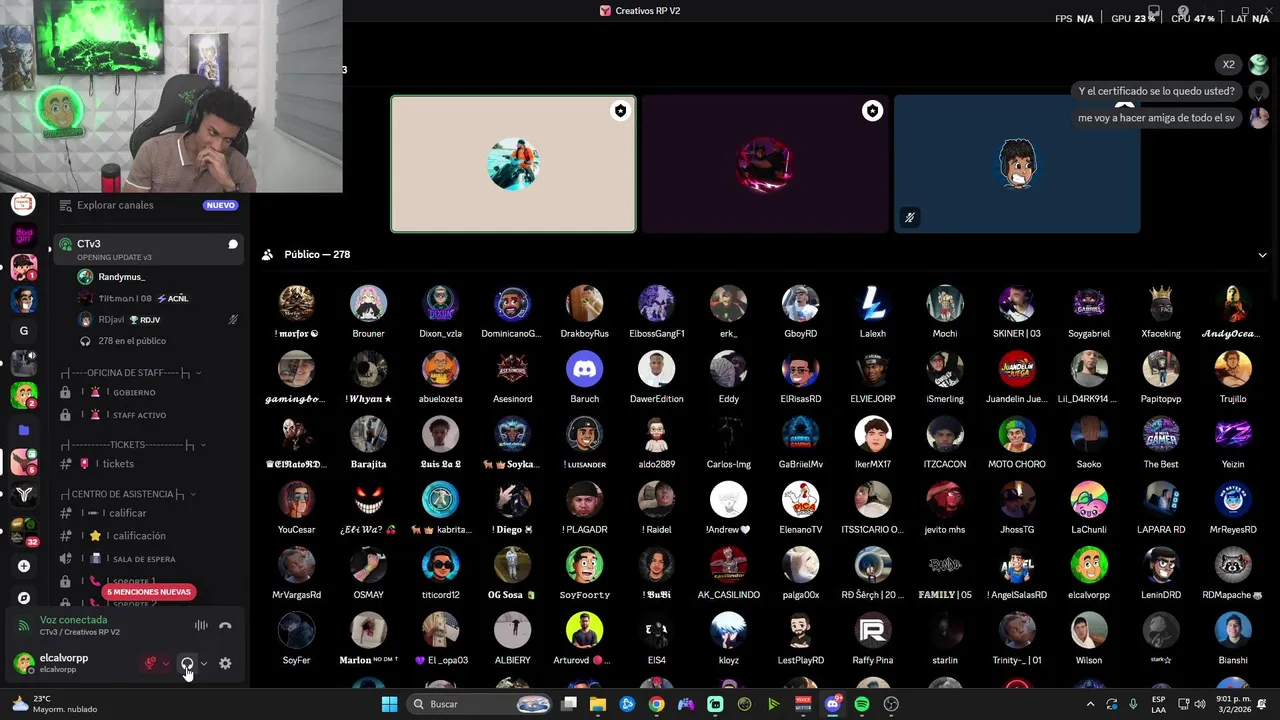The image size is (1280, 720).
Task: Show hidden system tray icons
Action: [1090, 704]
